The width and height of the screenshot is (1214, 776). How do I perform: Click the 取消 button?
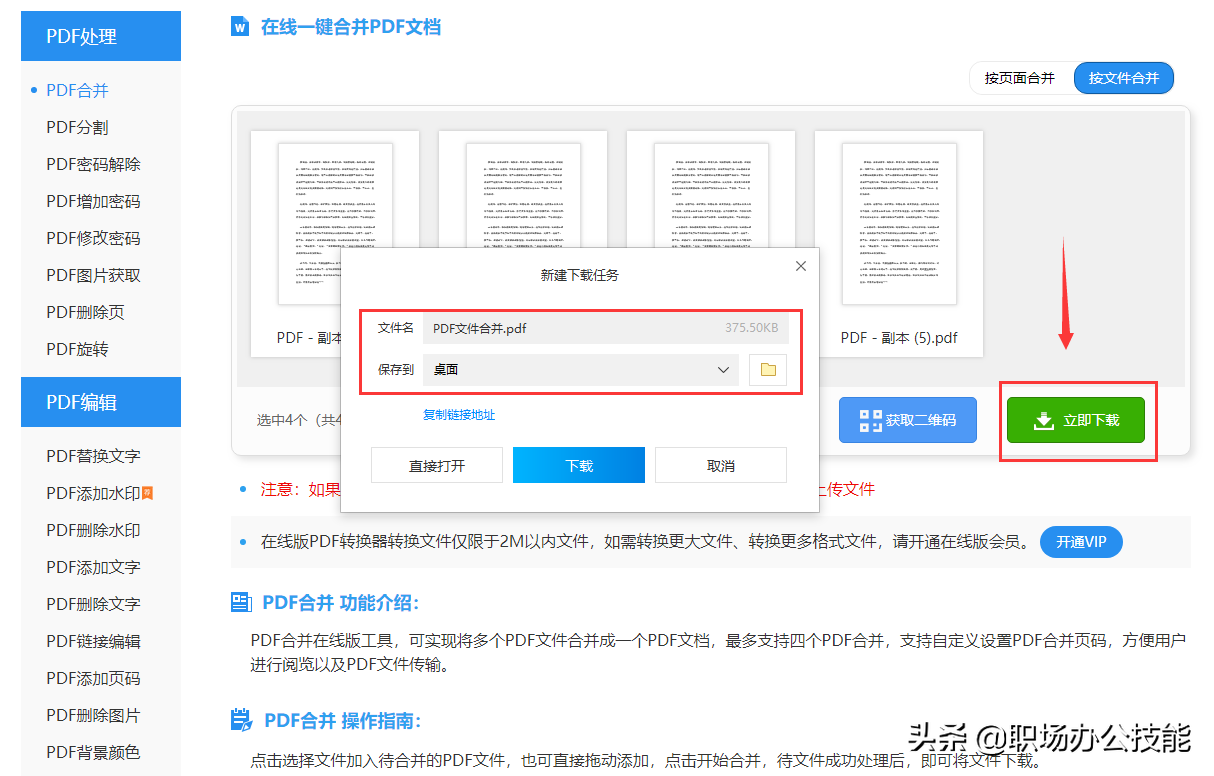pos(721,466)
